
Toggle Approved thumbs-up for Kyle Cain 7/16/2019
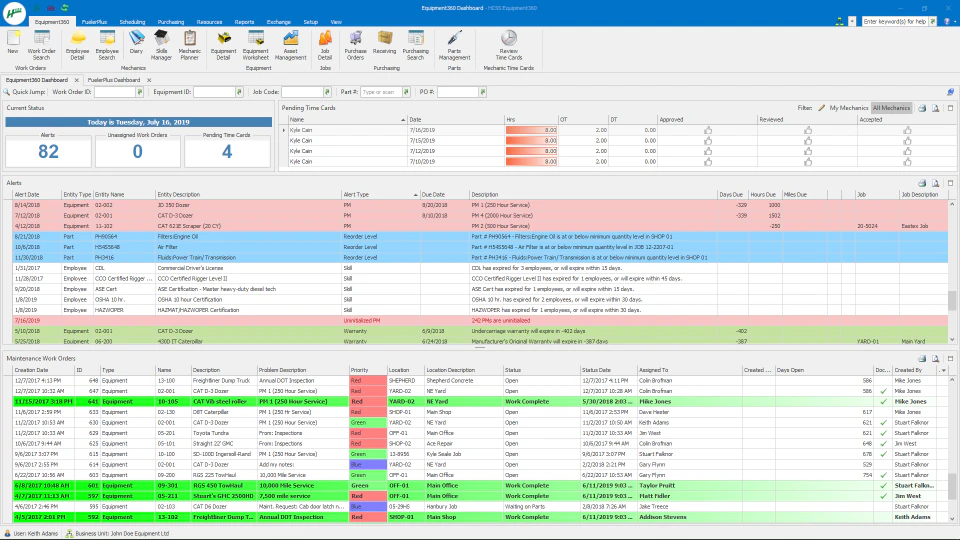click(708, 130)
